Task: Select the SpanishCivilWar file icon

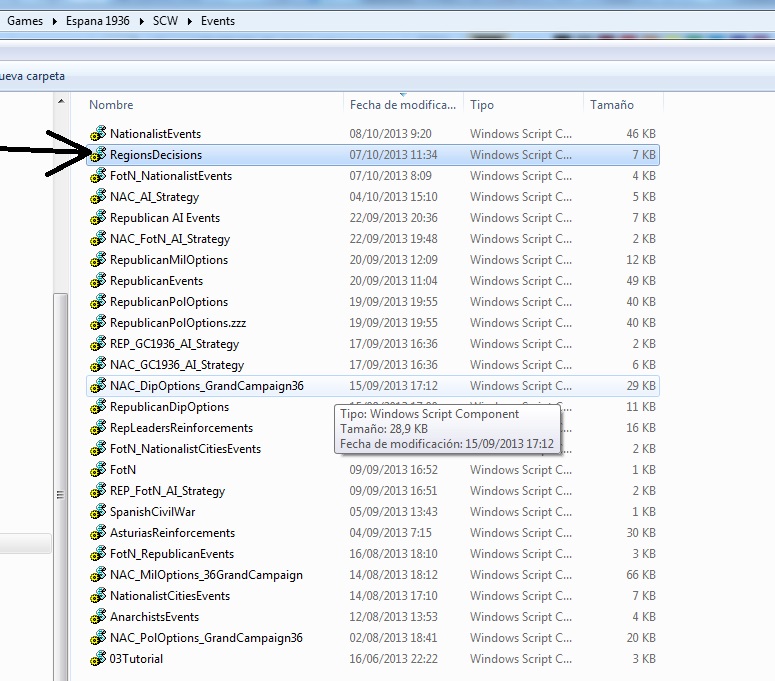Action: coord(98,512)
